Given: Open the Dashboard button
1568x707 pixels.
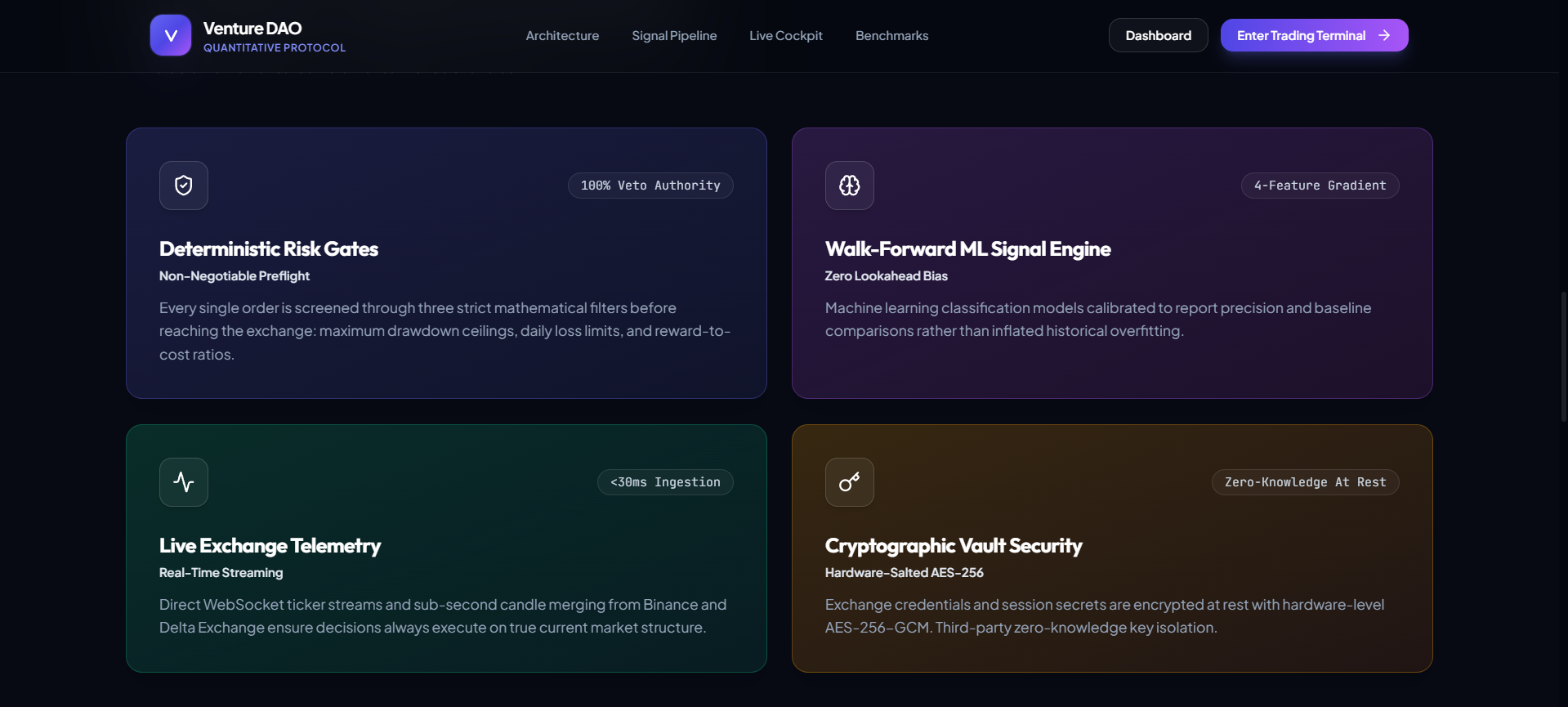Looking at the screenshot, I should tap(1158, 35).
